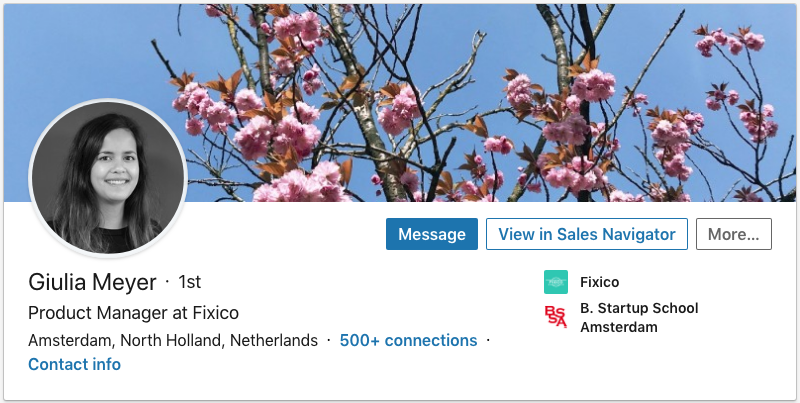Click View in Sales Navigator button
Viewport: 800px width, 403px height.
[587, 234]
